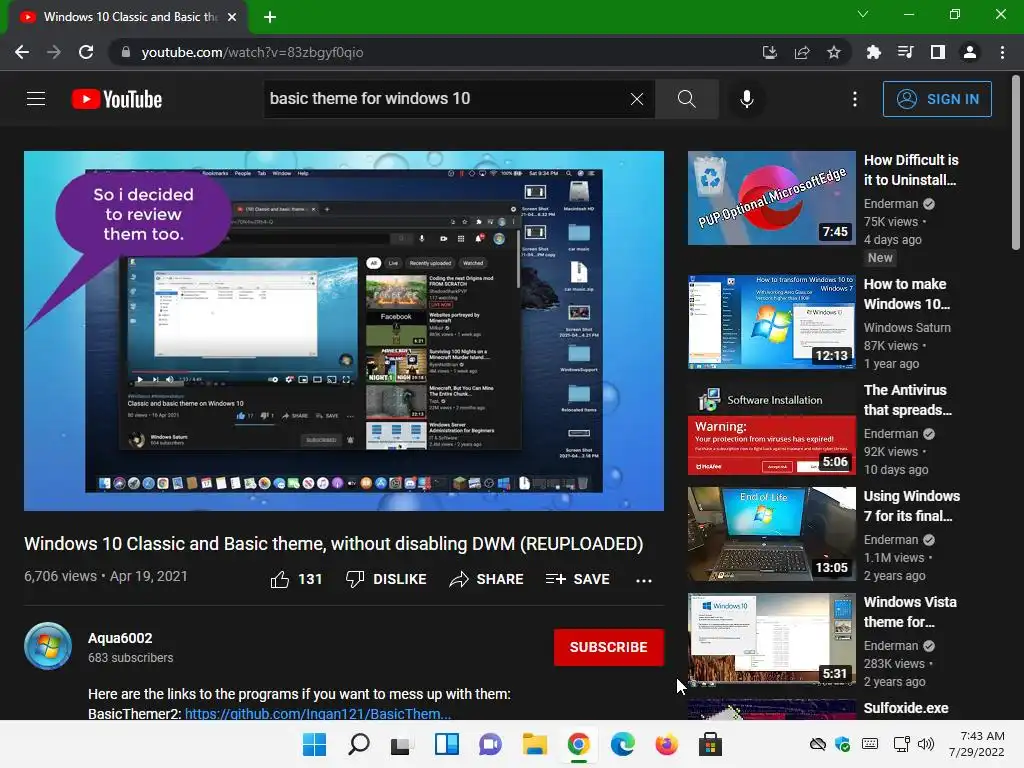
Task: Open 'How Difficult is it to Uninstall' thumbnail
Action: tap(771, 198)
